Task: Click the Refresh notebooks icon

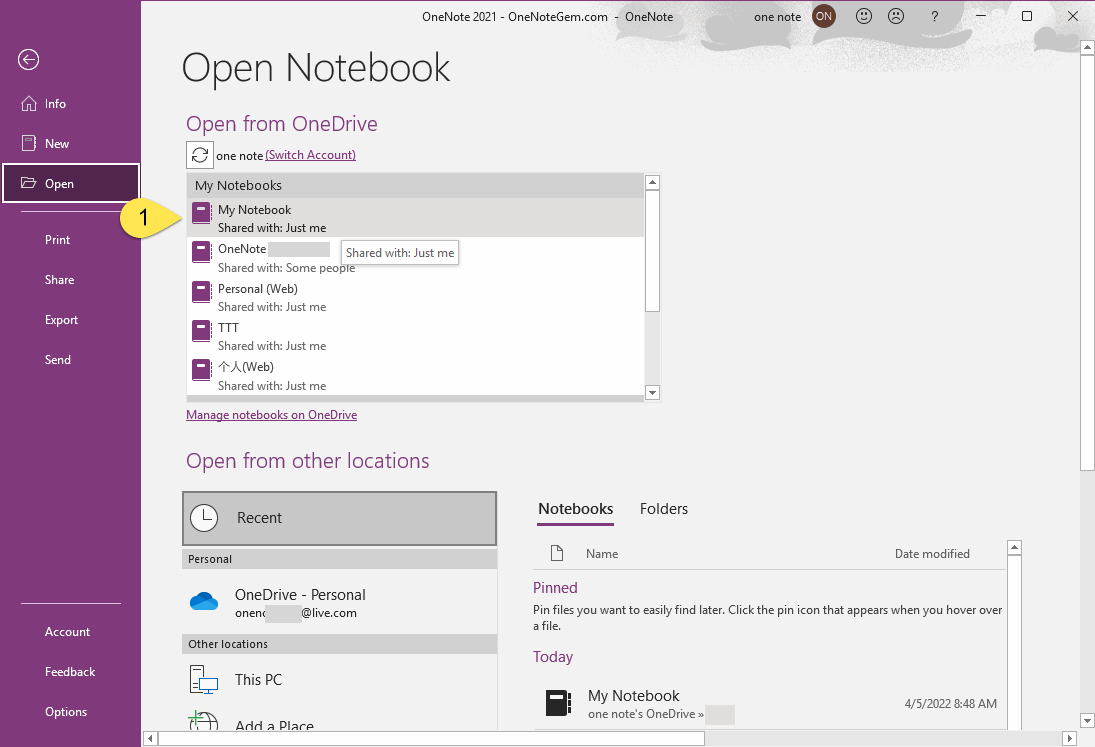Action: (x=199, y=154)
